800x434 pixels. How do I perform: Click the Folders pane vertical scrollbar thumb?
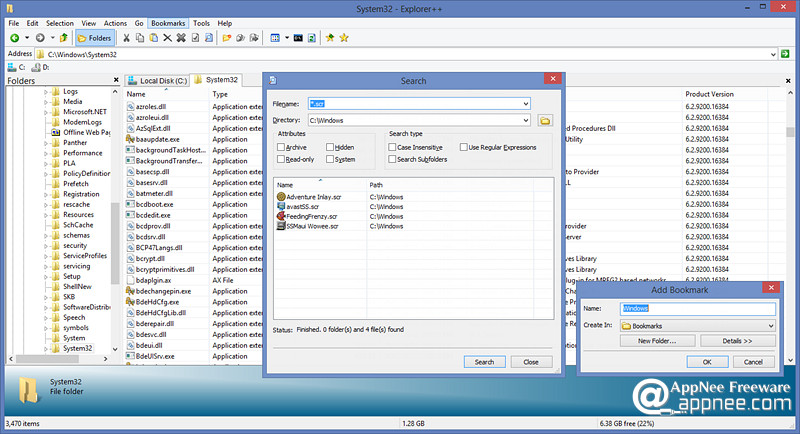pos(115,242)
